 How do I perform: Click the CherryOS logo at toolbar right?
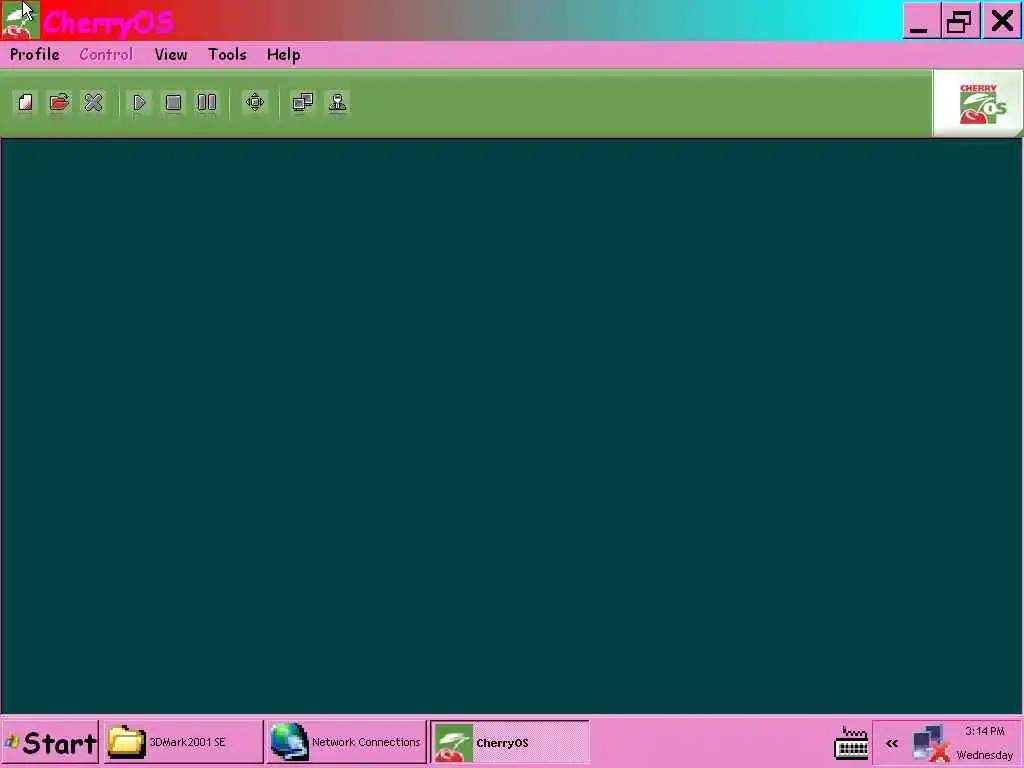click(x=978, y=103)
